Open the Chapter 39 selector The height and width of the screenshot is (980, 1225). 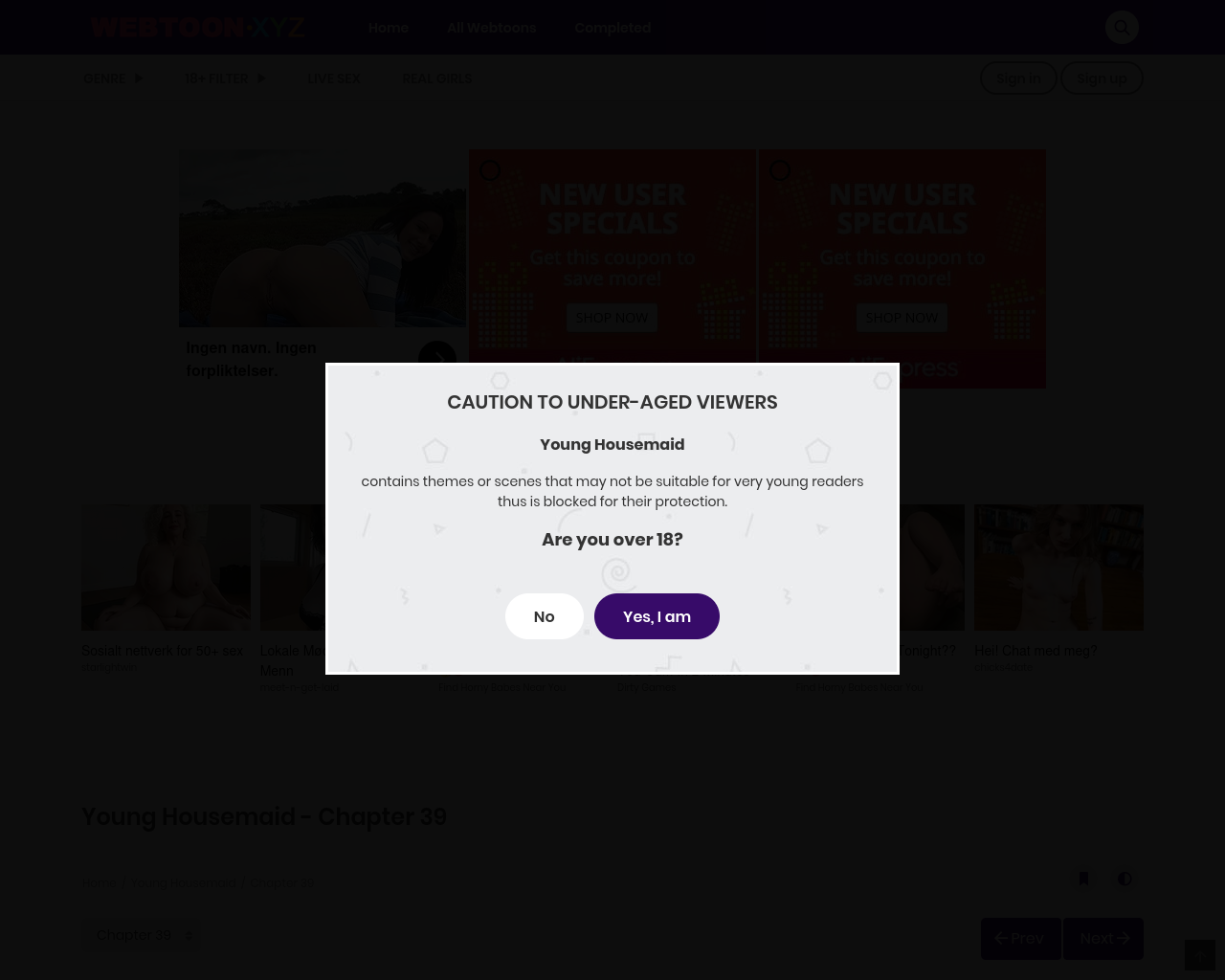144,935
